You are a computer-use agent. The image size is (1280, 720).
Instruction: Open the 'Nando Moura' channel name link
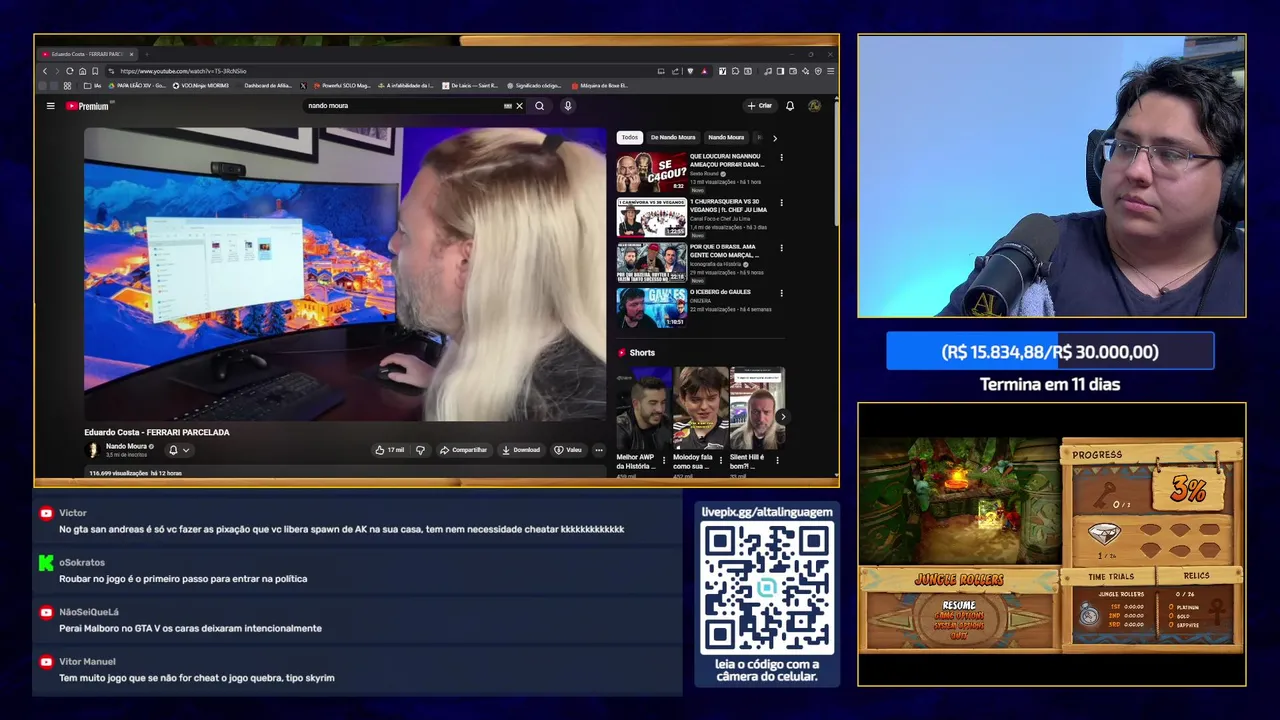[127, 446]
